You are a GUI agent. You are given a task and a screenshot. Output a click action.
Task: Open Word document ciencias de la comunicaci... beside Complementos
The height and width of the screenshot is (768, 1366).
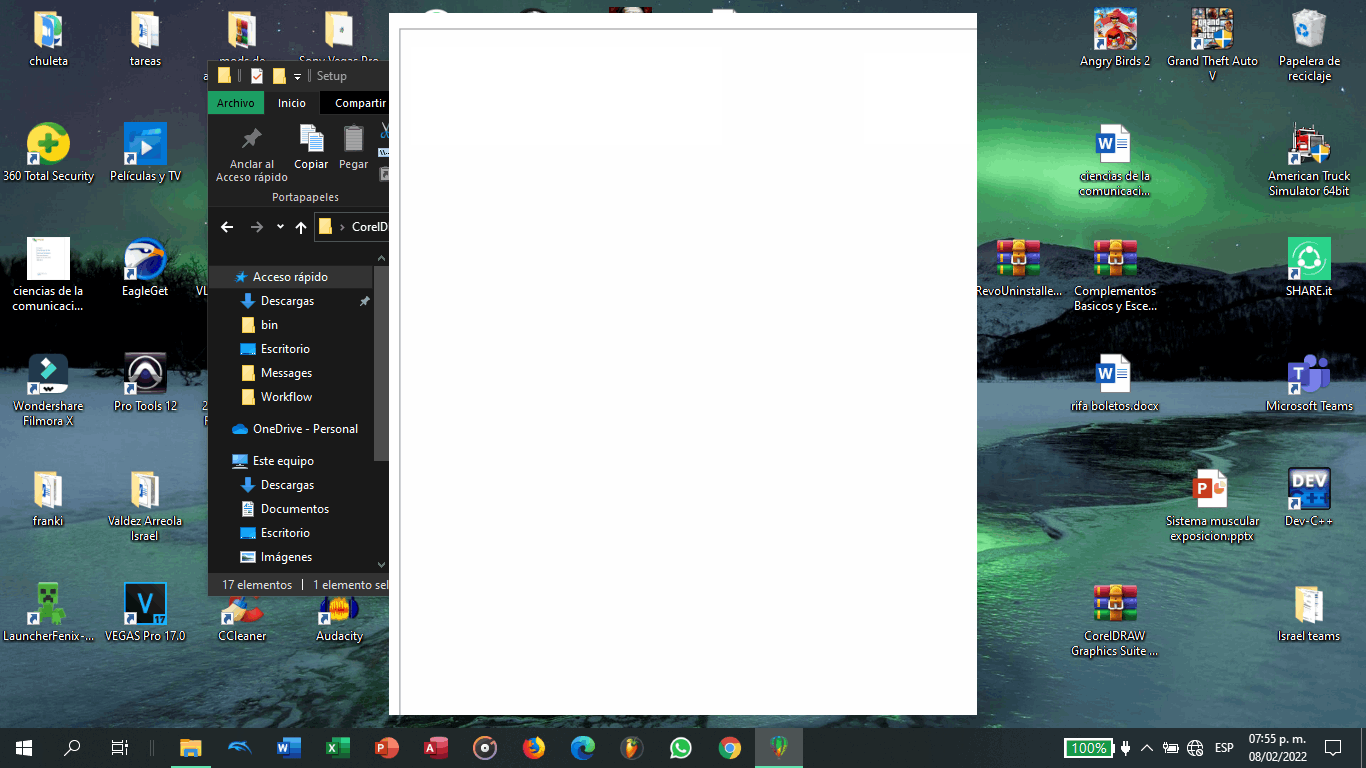click(x=1115, y=160)
